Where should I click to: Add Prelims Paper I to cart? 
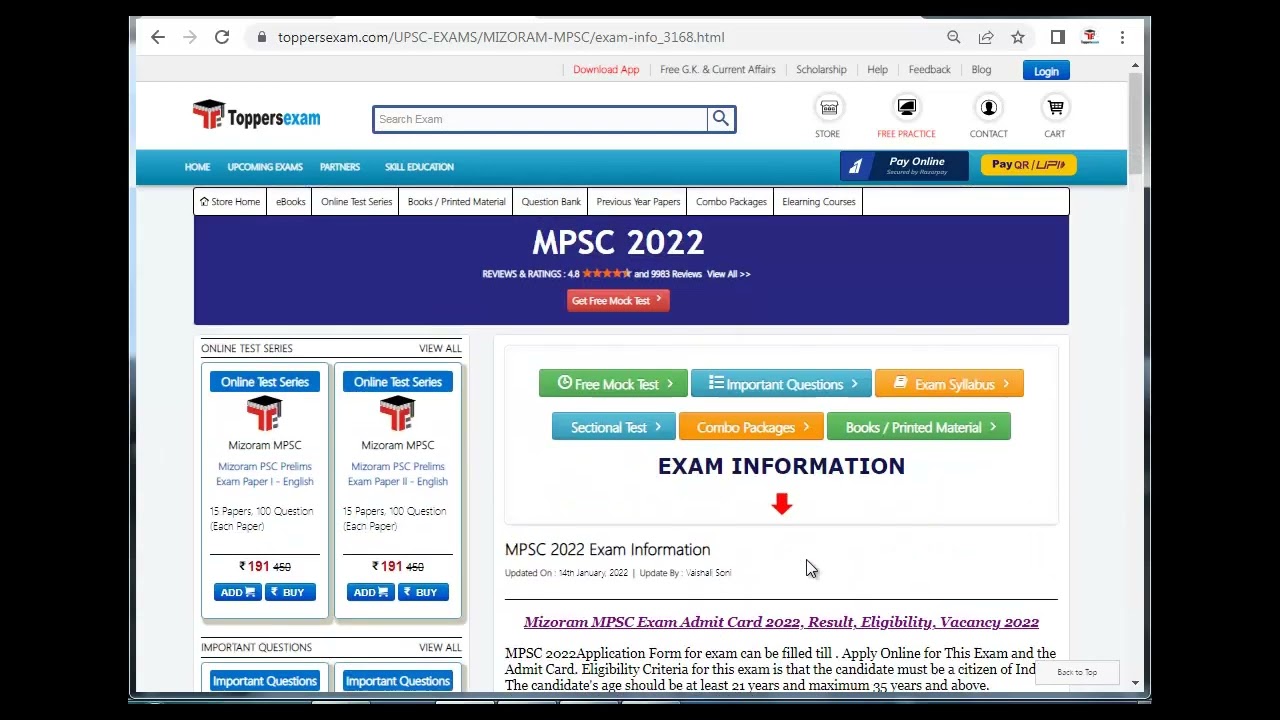(238, 592)
